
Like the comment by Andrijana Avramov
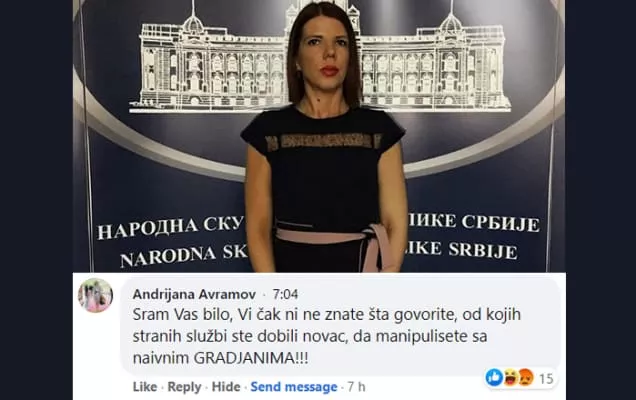coord(145,387)
